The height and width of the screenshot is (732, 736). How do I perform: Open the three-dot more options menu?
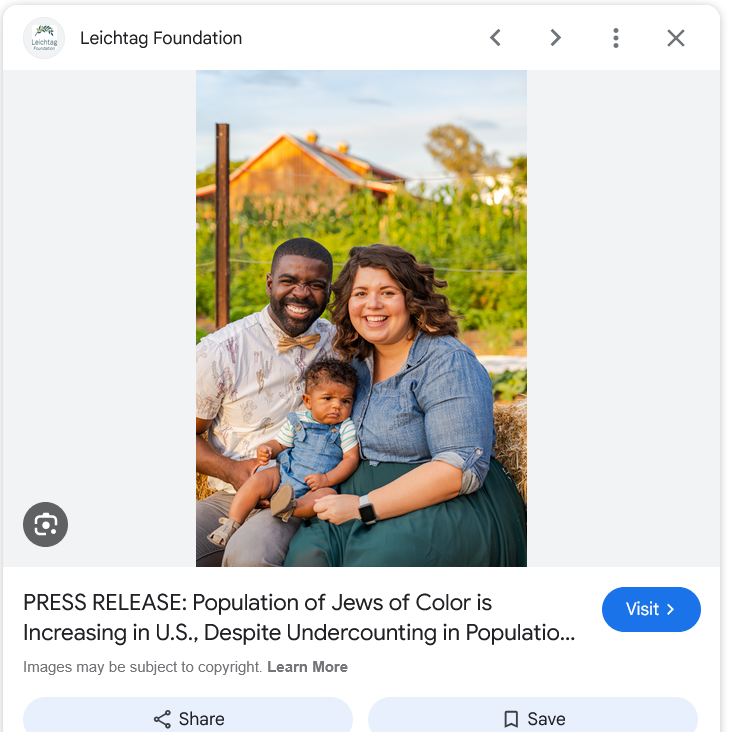[x=615, y=38]
